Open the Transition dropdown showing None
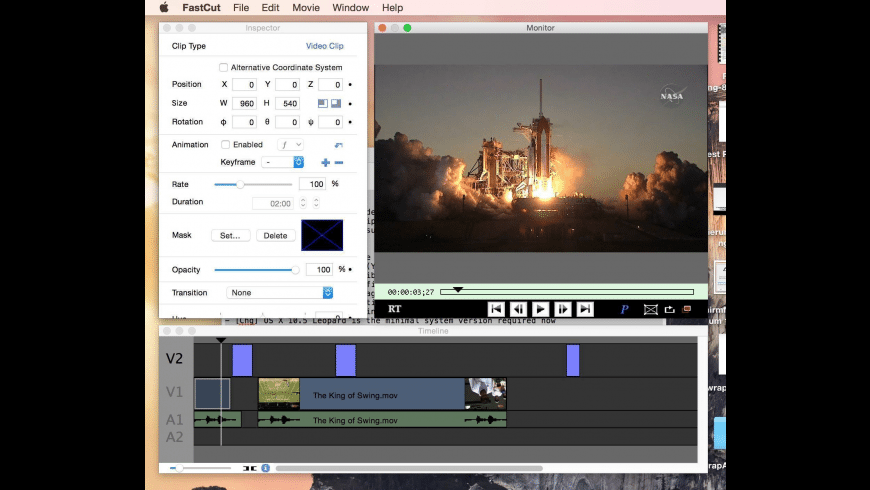Viewport: 870px width, 490px height. point(280,292)
